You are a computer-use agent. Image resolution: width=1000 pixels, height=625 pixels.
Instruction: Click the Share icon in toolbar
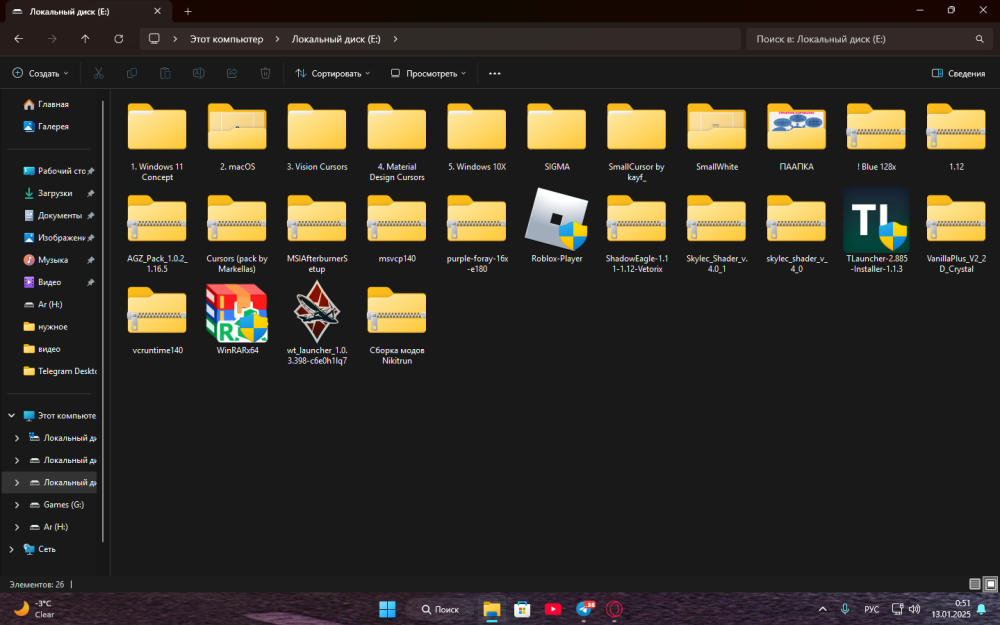coord(232,73)
